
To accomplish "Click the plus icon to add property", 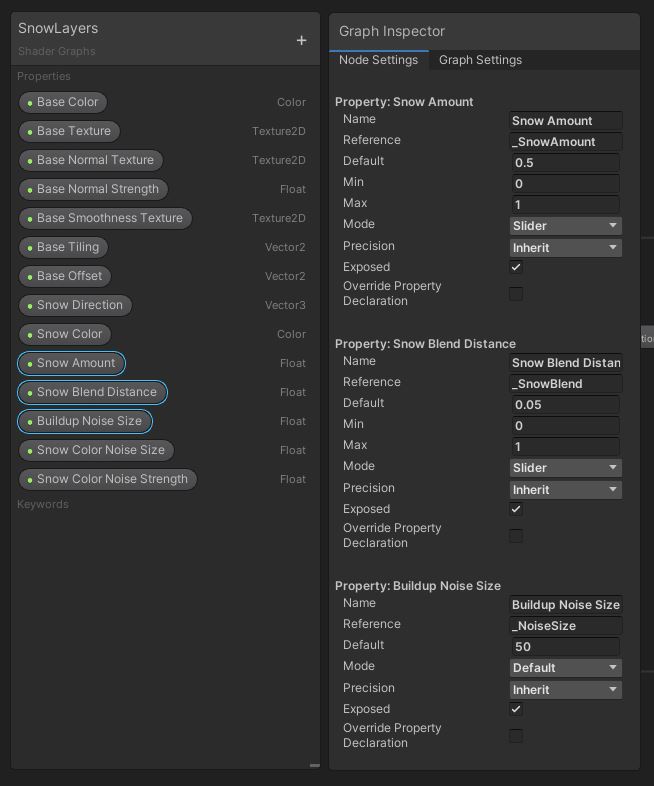I will coord(301,40).
